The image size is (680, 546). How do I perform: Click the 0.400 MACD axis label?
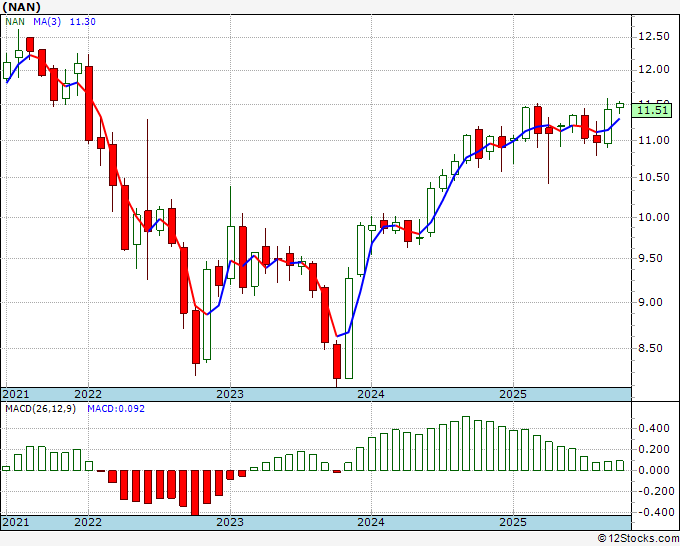coord(654,428)
